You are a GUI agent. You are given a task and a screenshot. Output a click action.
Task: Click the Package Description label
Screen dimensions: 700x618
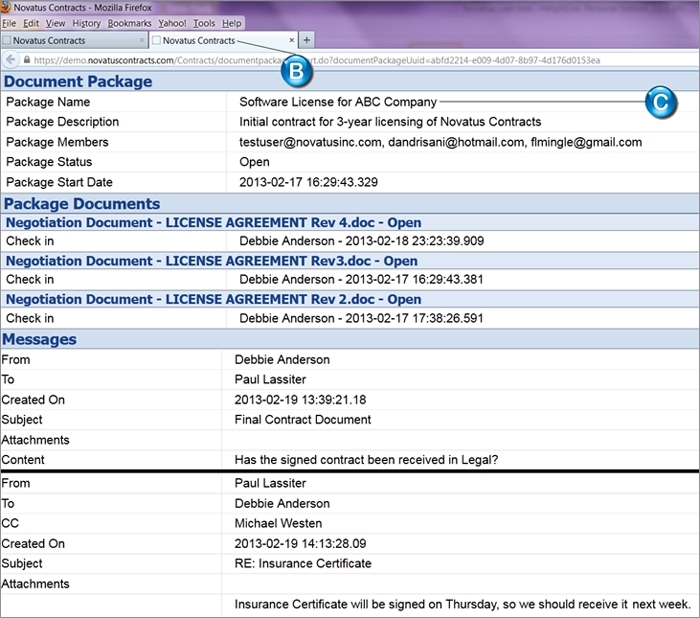pyautogui.click(x=62, y=122)
